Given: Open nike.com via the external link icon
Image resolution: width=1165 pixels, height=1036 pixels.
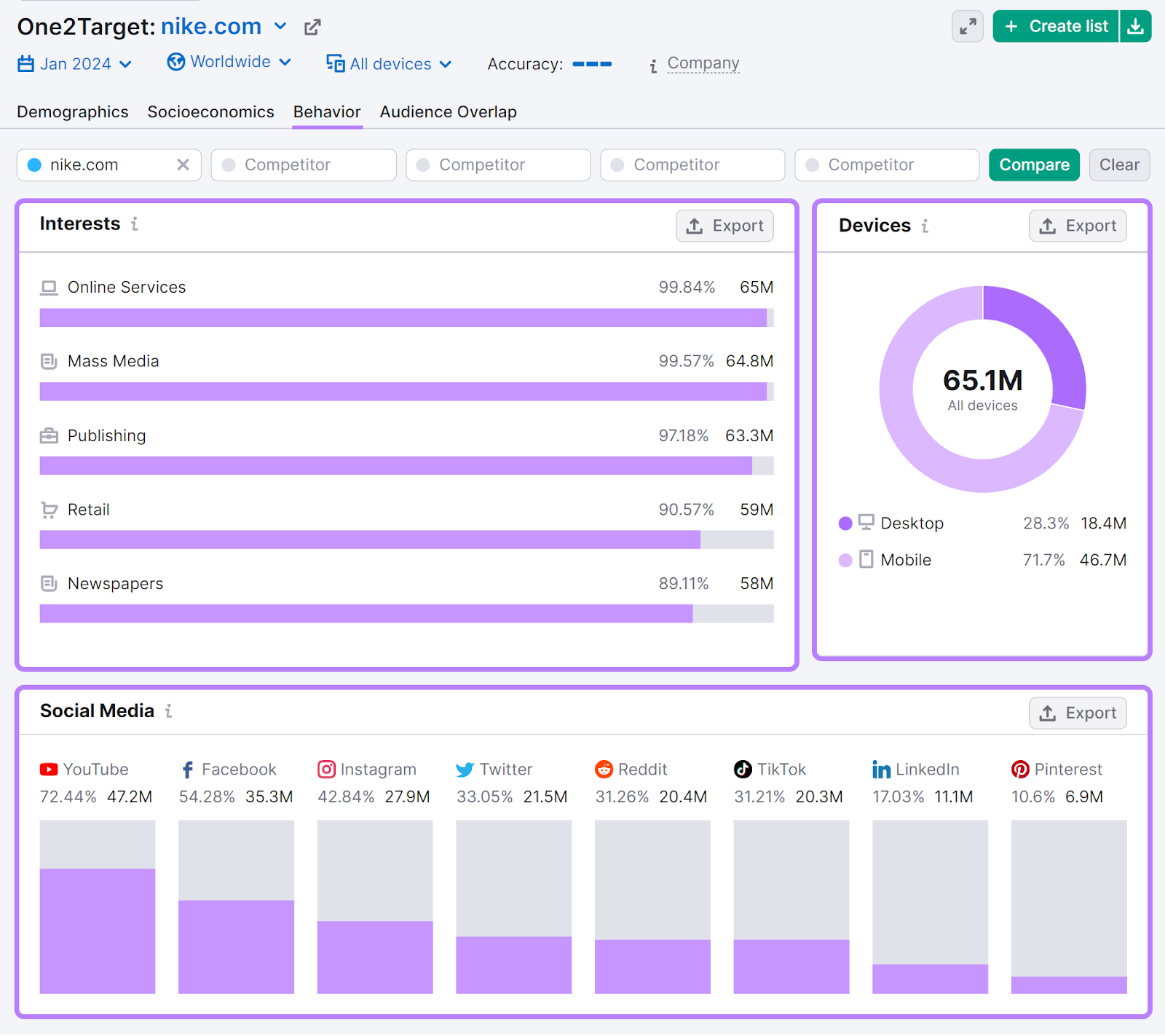Looking at the screenshot, I should coord(312,26).
